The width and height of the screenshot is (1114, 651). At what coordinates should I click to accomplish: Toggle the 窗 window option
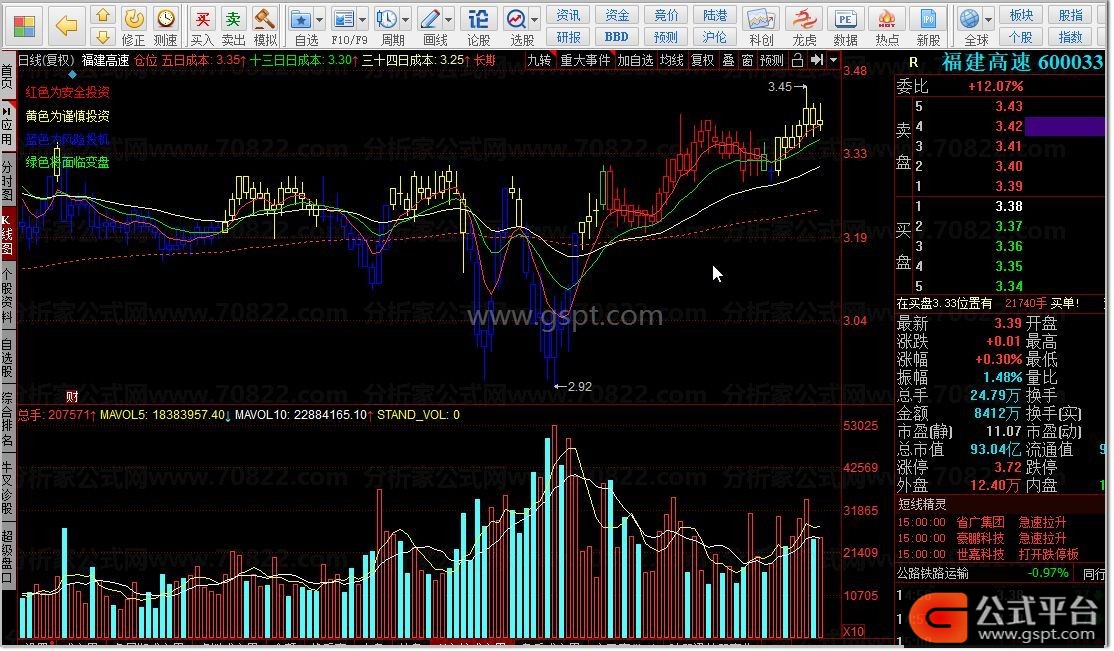click(x=747, y=60)
